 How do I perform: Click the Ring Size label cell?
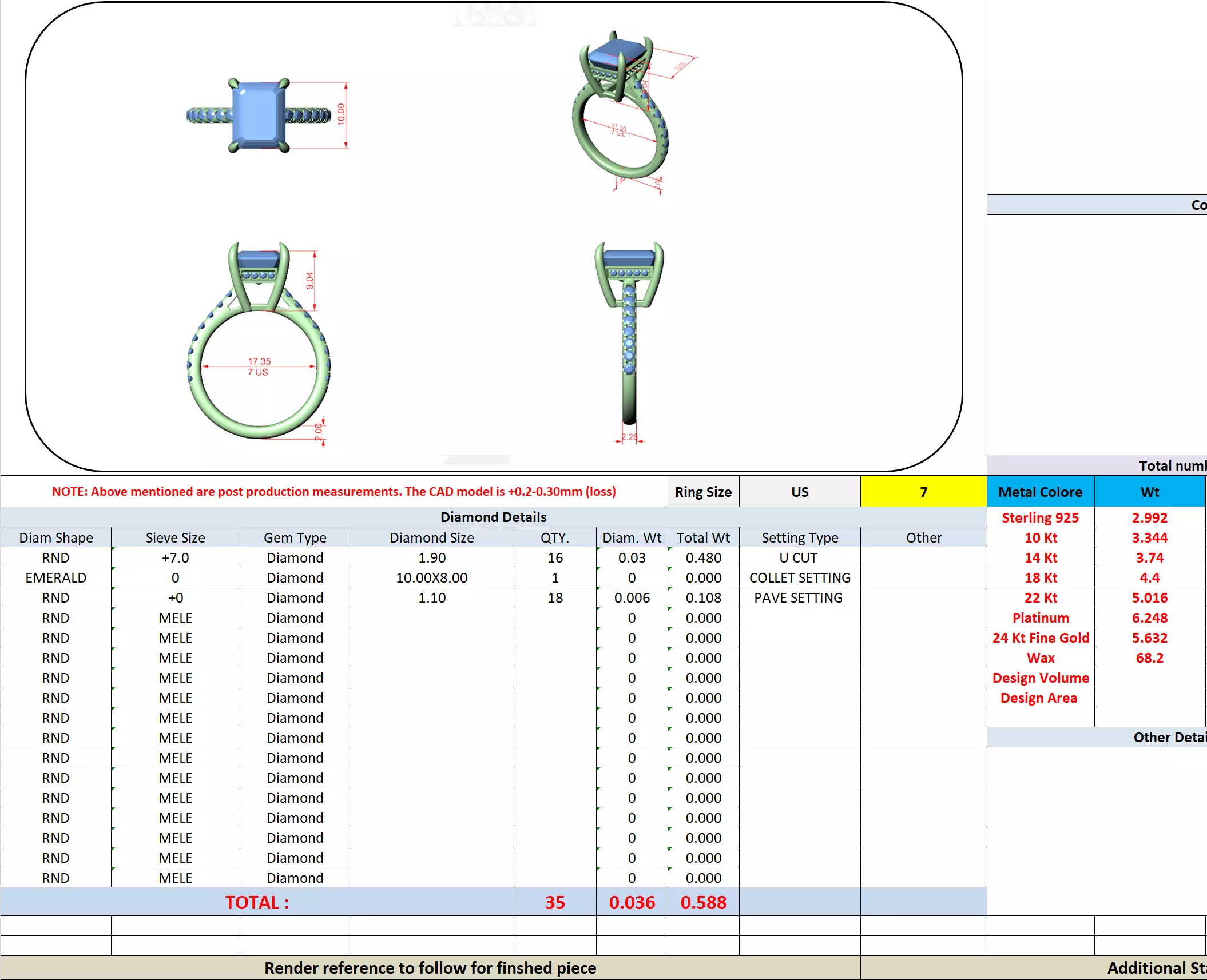tap(703, 492)
